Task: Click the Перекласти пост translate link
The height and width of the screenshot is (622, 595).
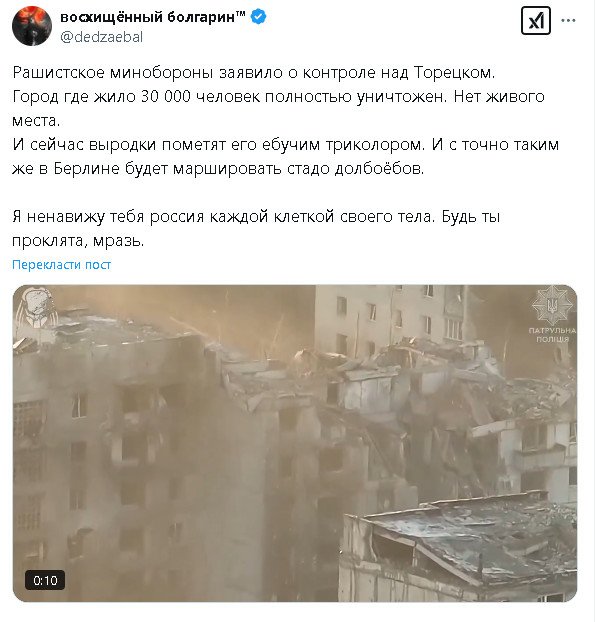Action: point(61,265)
